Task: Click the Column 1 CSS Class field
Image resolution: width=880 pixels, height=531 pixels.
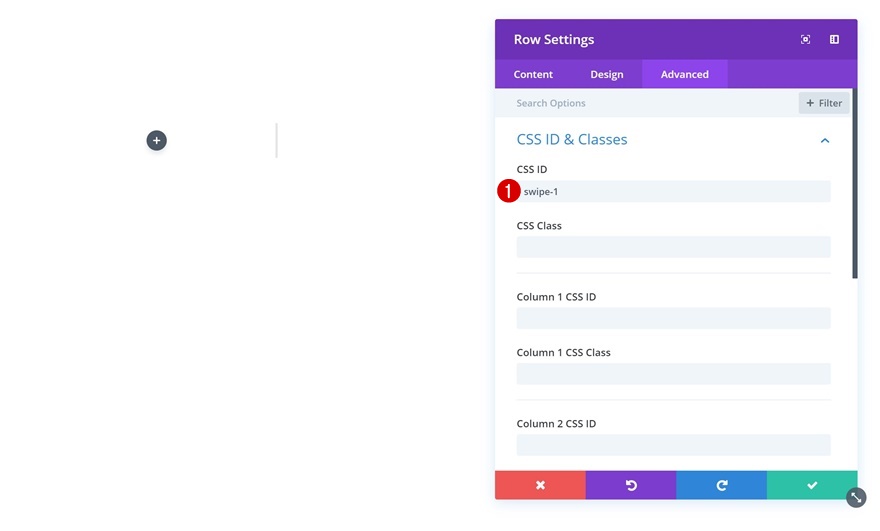Action: pos(673,374)
